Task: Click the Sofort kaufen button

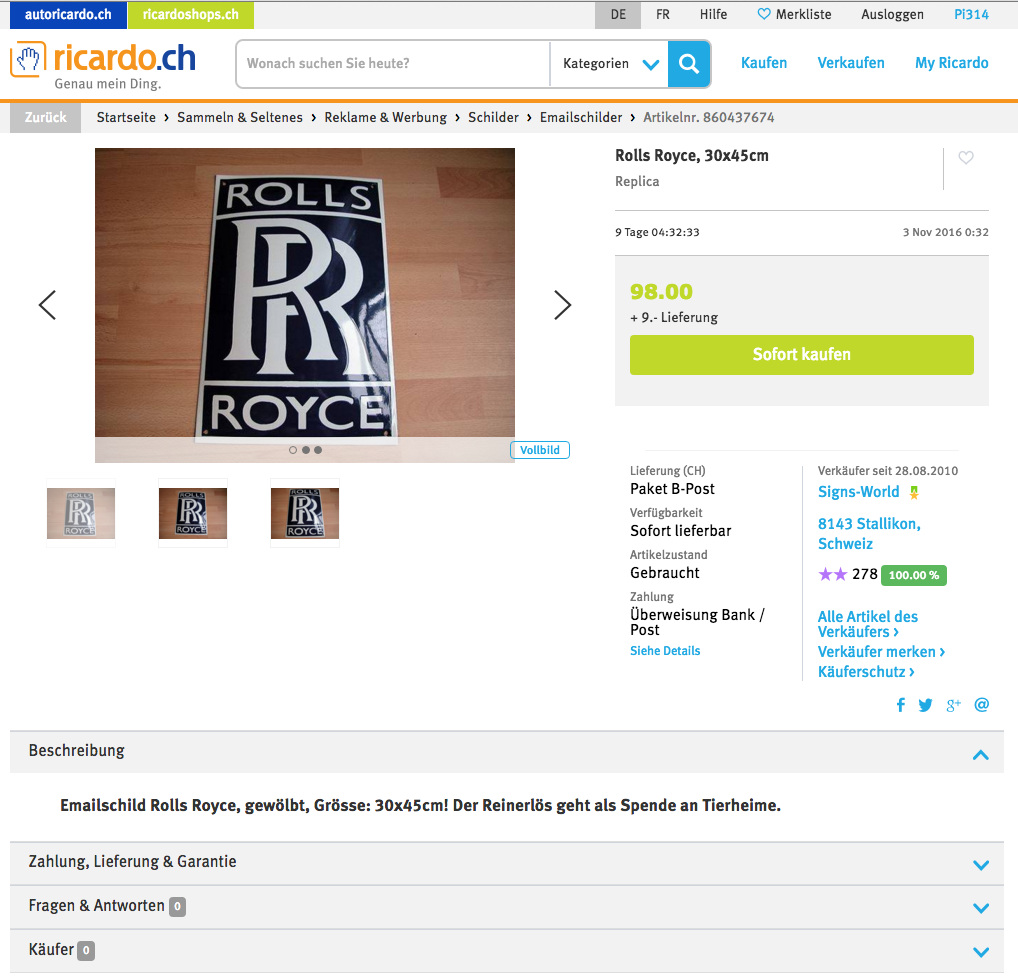Action: click(801, 355)
